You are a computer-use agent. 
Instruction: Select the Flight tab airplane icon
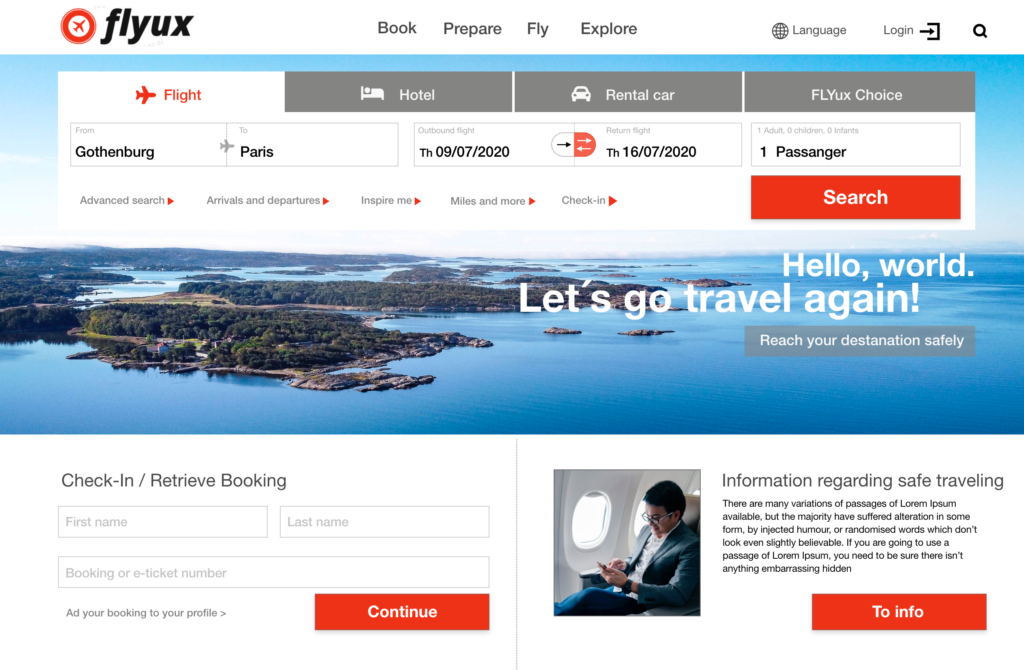[x=146, y=95]
